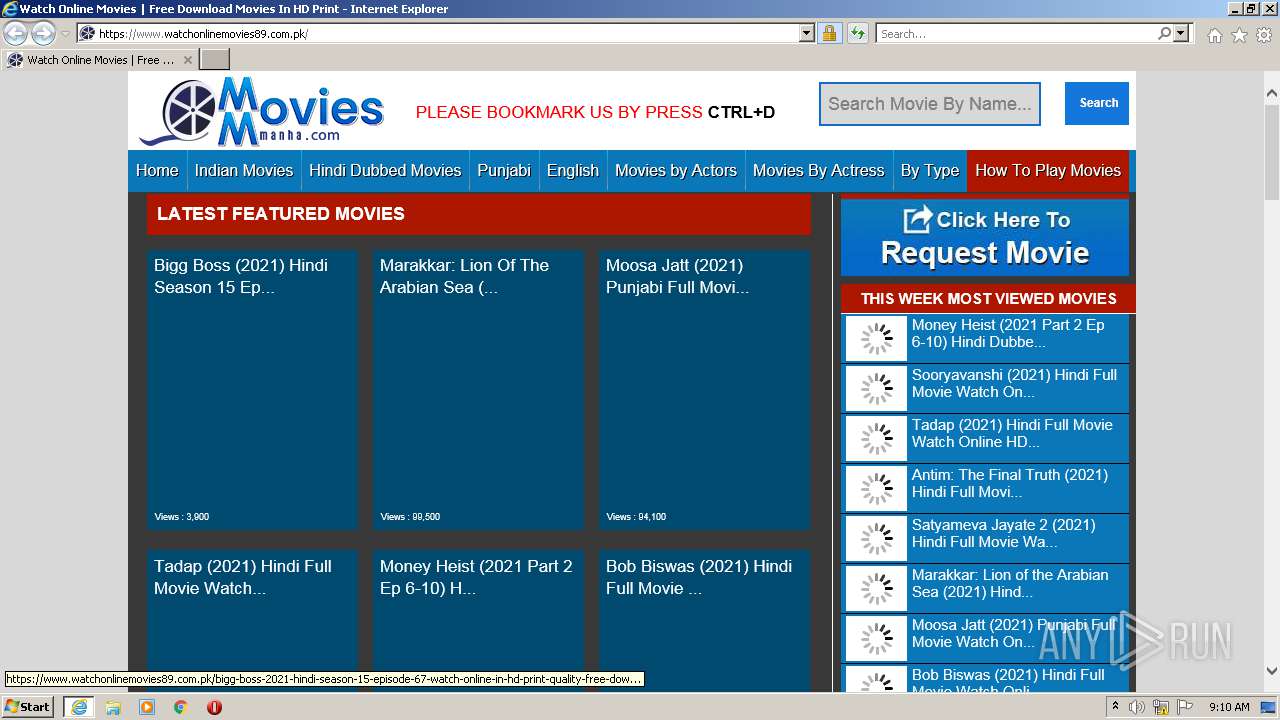Click the page scrollbar down arrow
1280x720 pixels.
tap(1271, 671)
